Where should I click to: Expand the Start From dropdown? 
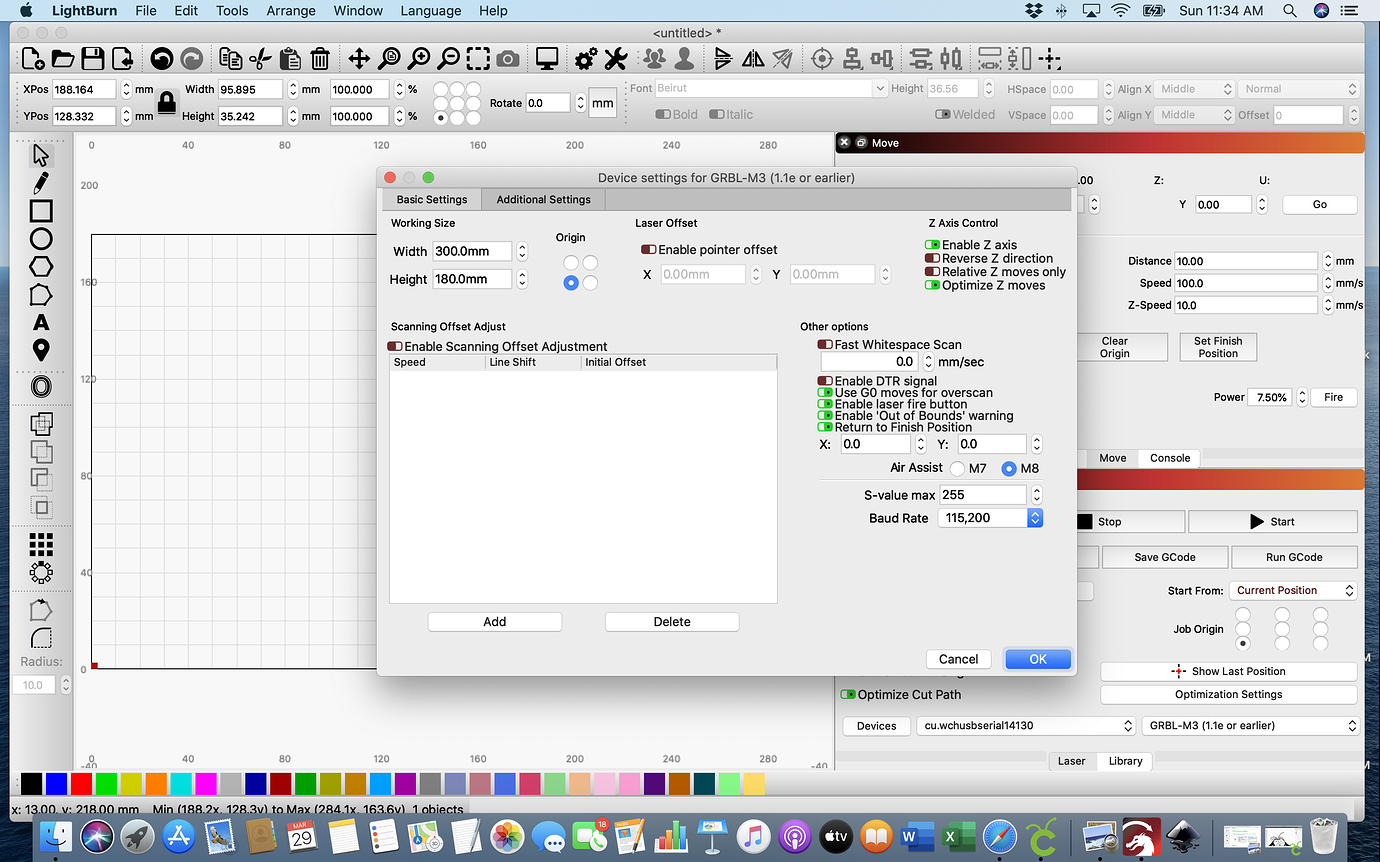click(1292, 591)
